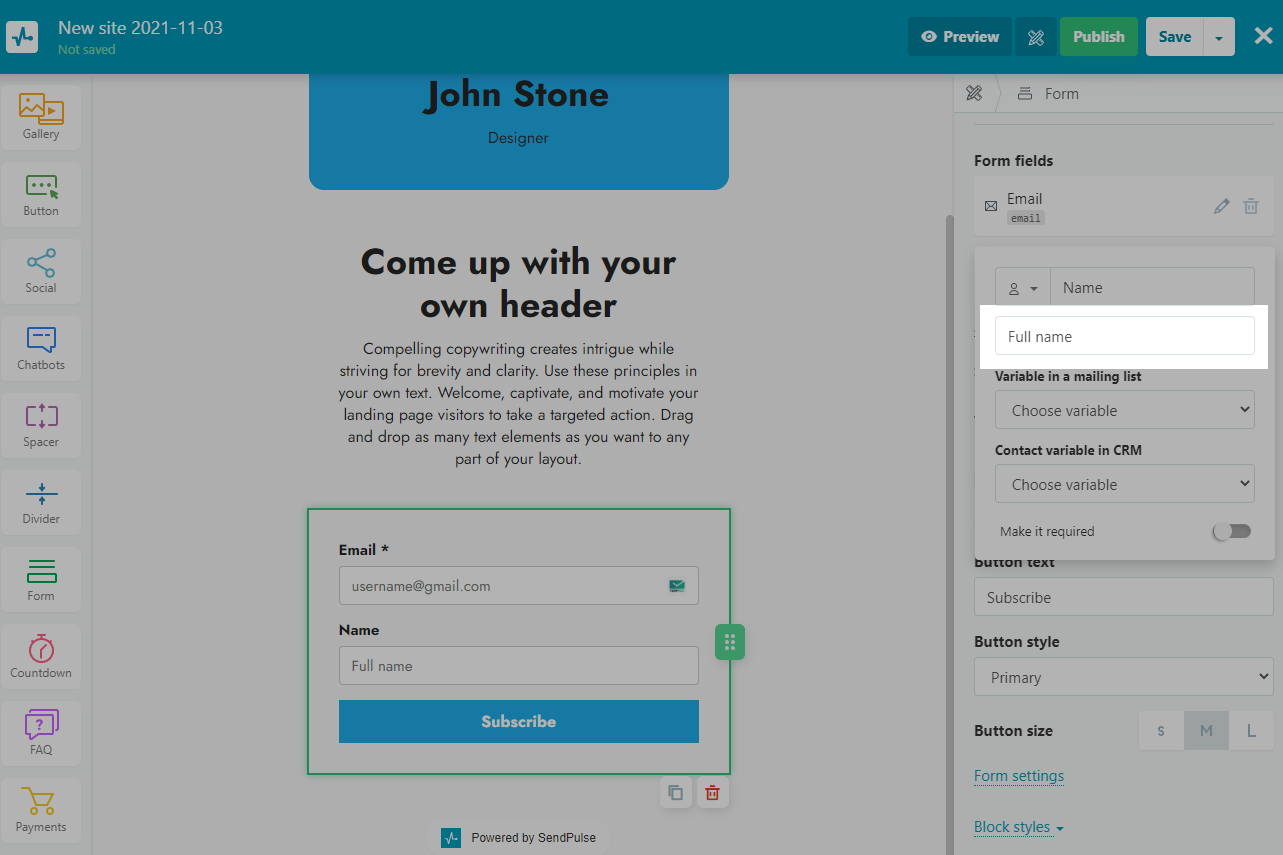Click the Form breadcrumb tab

point(1060,94)
